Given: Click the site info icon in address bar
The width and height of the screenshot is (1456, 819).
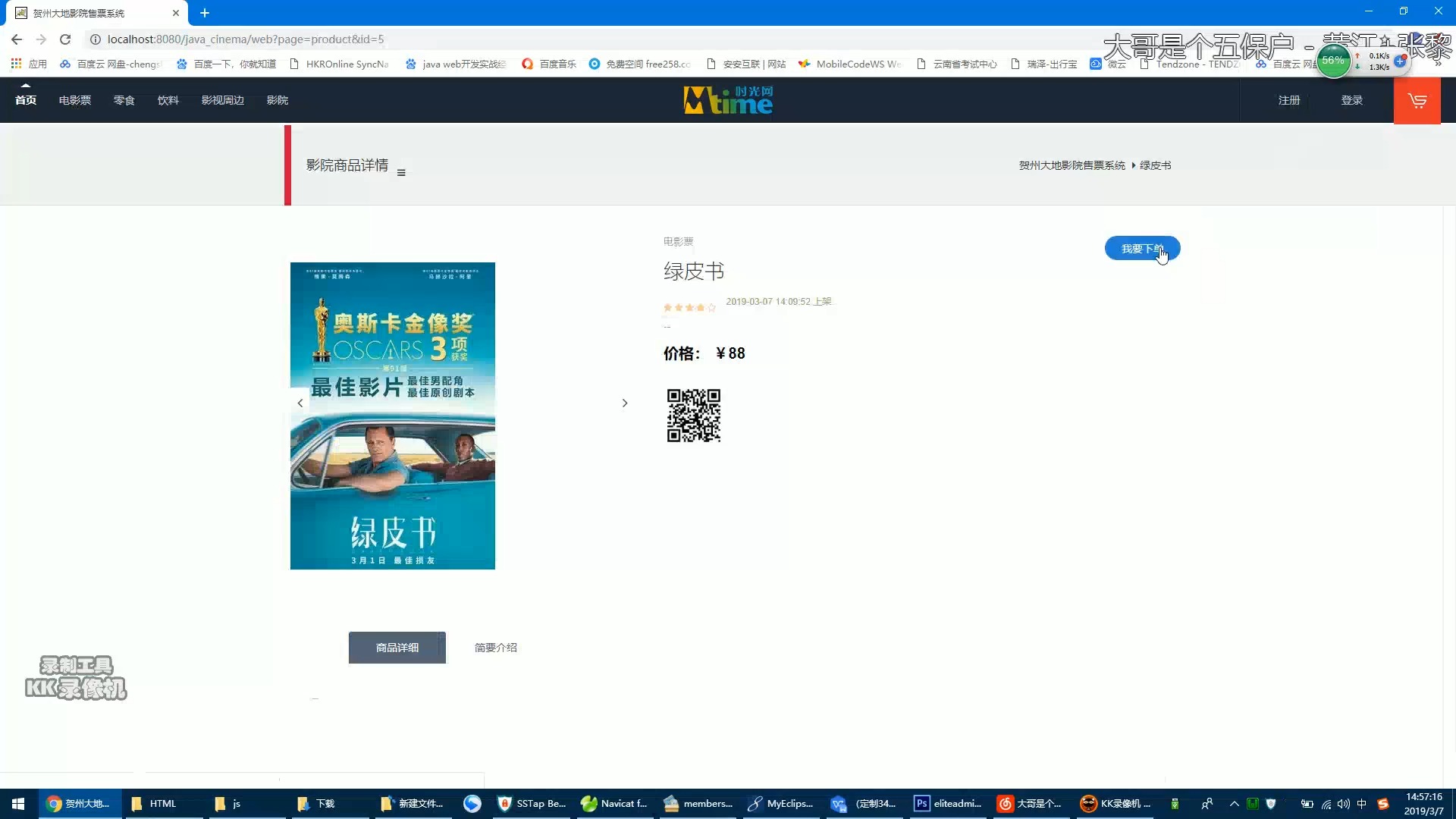Looking at the screenshot, I should (x=96, y=39).
